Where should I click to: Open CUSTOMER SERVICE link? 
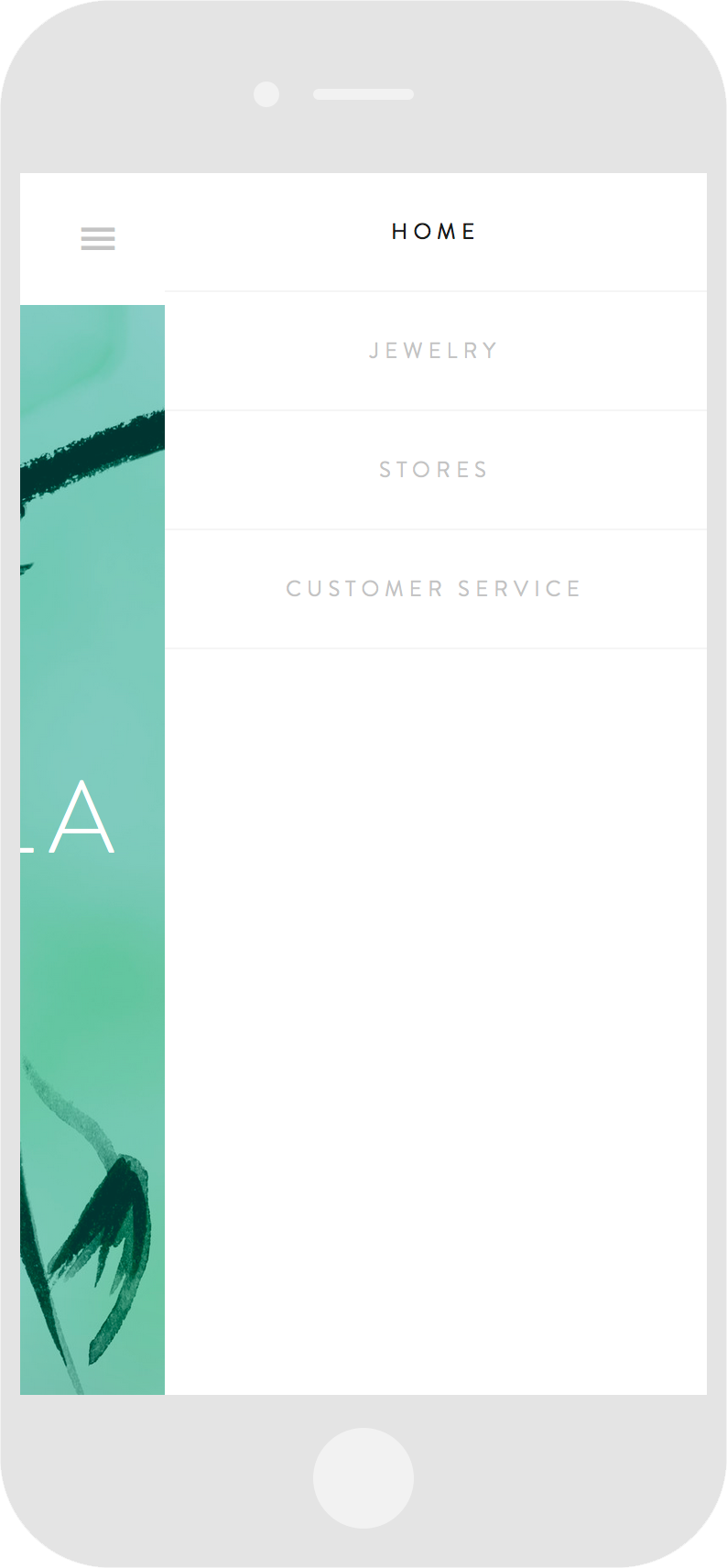(x=436, y=590)
